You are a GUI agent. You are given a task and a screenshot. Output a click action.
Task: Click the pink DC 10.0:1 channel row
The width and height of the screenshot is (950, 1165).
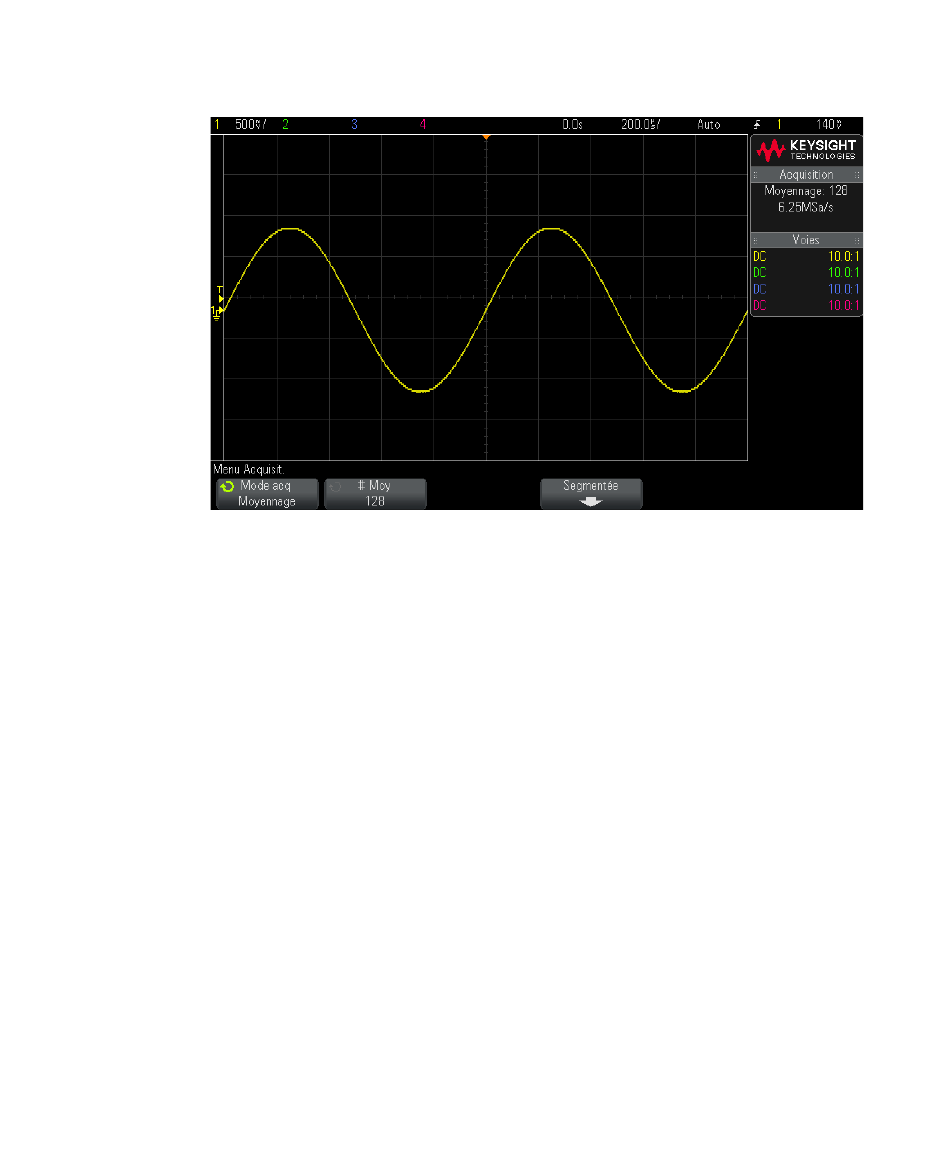point(806,305)
